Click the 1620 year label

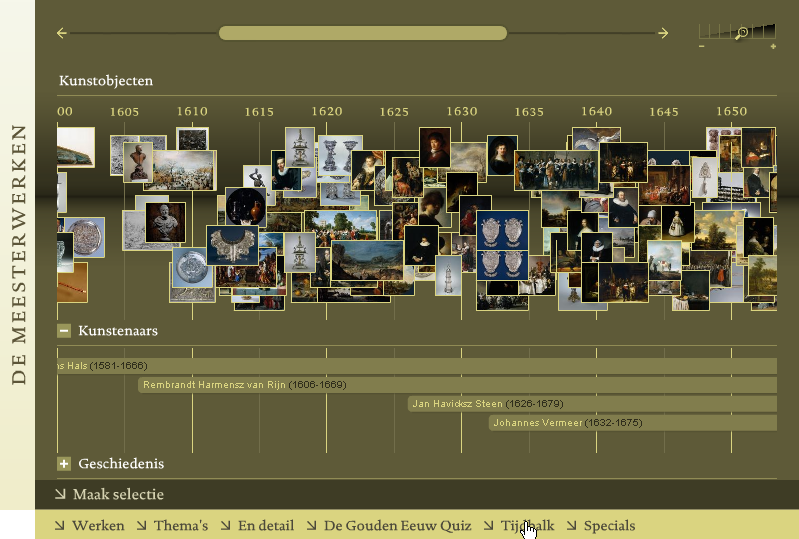327,112
